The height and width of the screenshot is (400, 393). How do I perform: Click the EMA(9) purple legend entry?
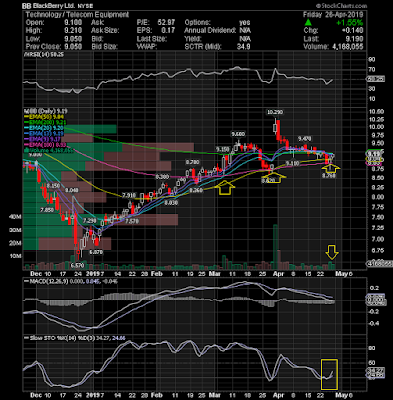[41, 139]
